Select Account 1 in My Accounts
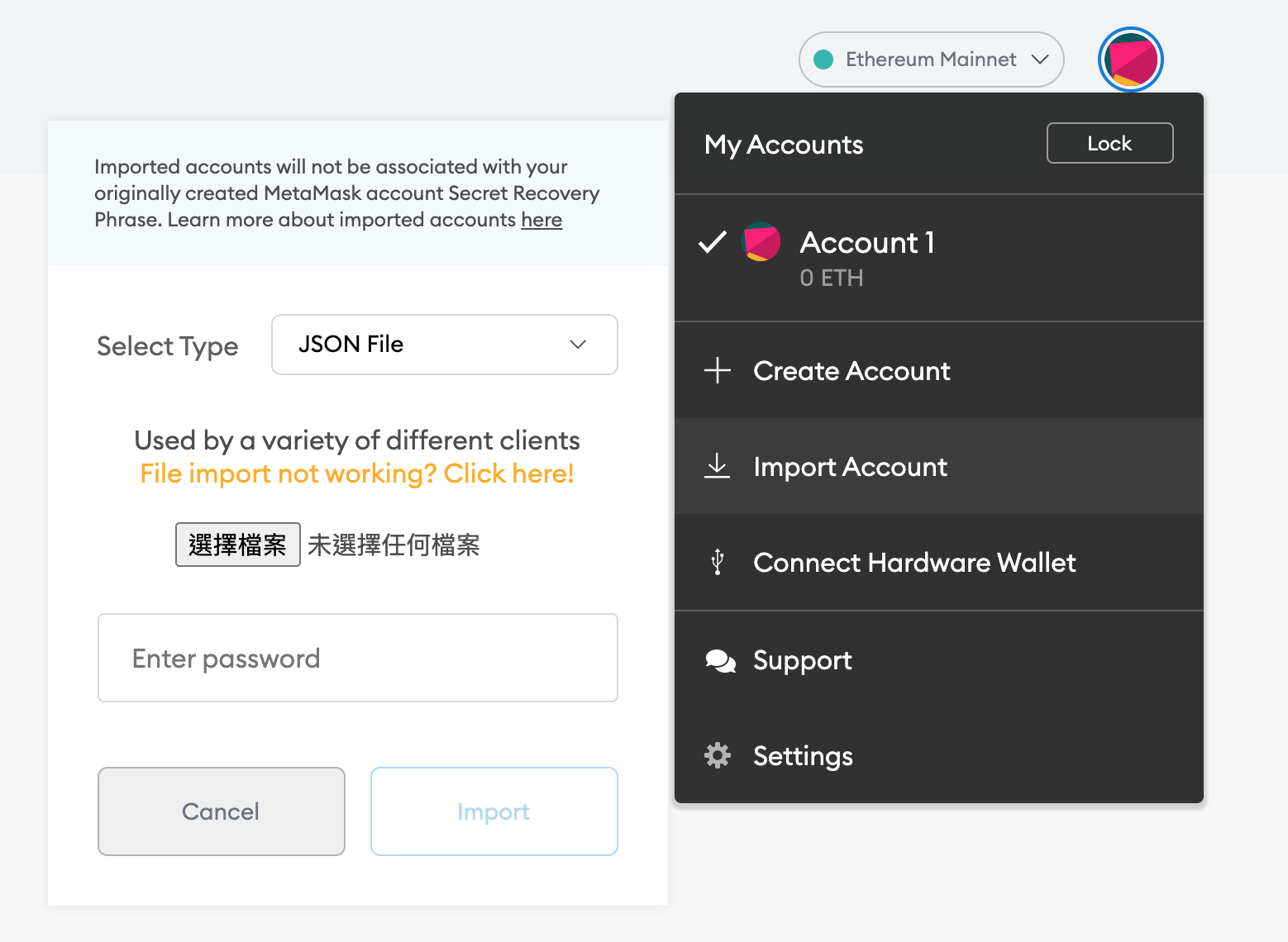 tap(939, 258)
